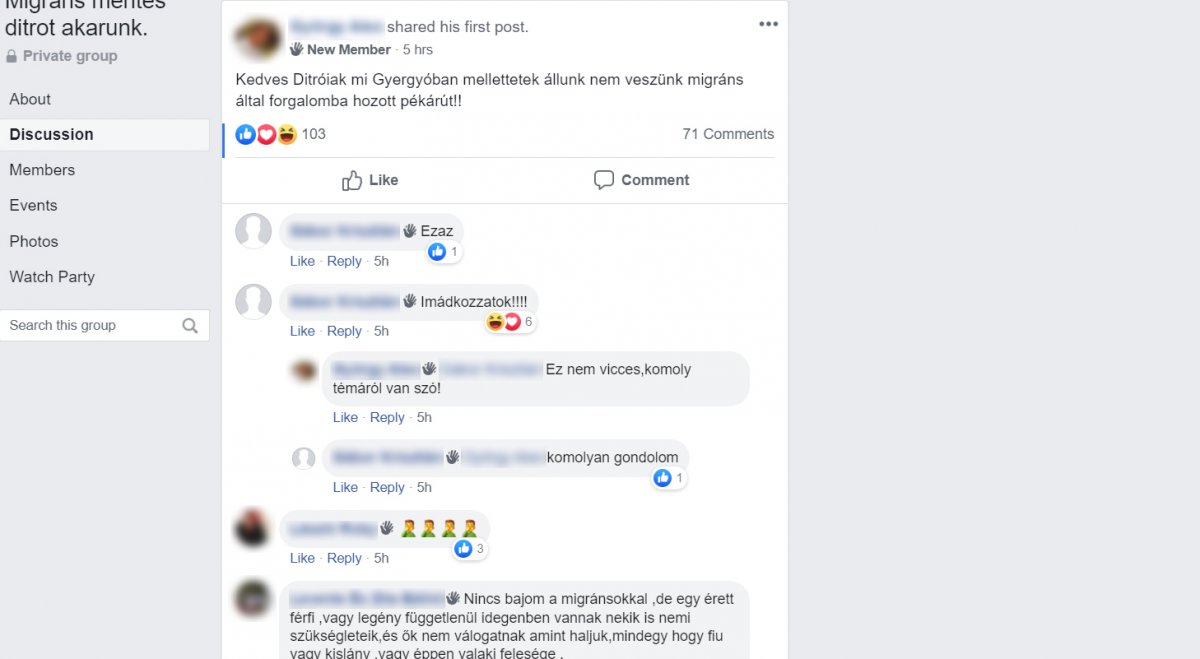Like the Ez nem vicces reply
The image size is (1200, 659).
345,417
